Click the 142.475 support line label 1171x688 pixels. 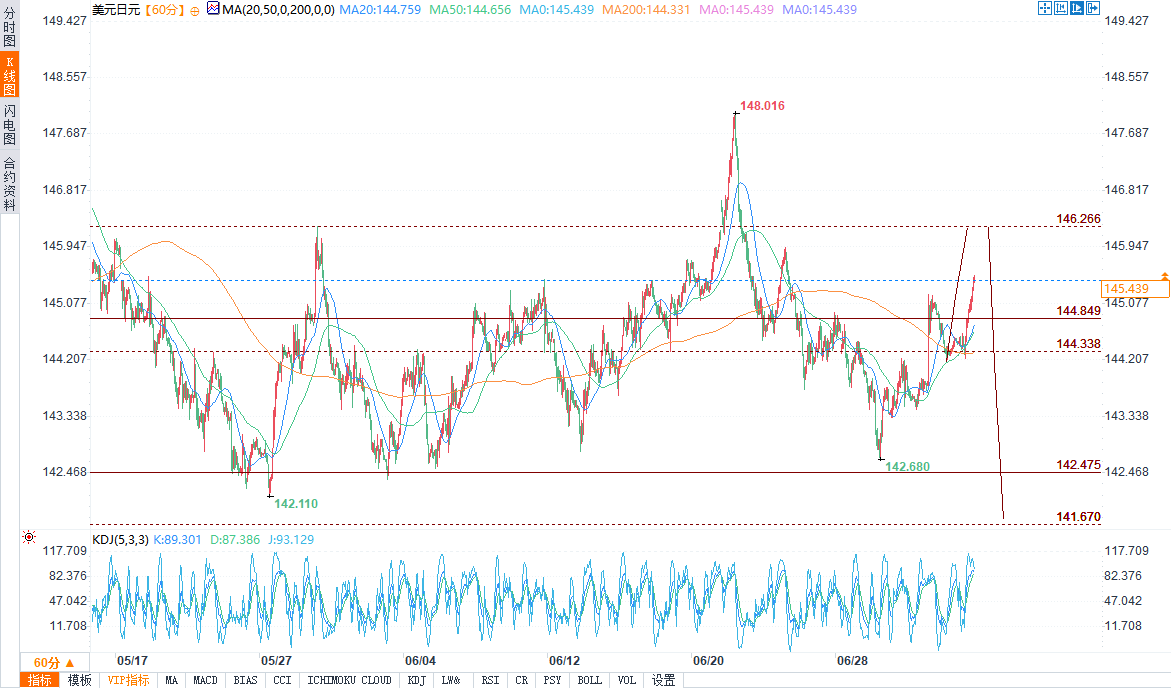pos(1078,465)
